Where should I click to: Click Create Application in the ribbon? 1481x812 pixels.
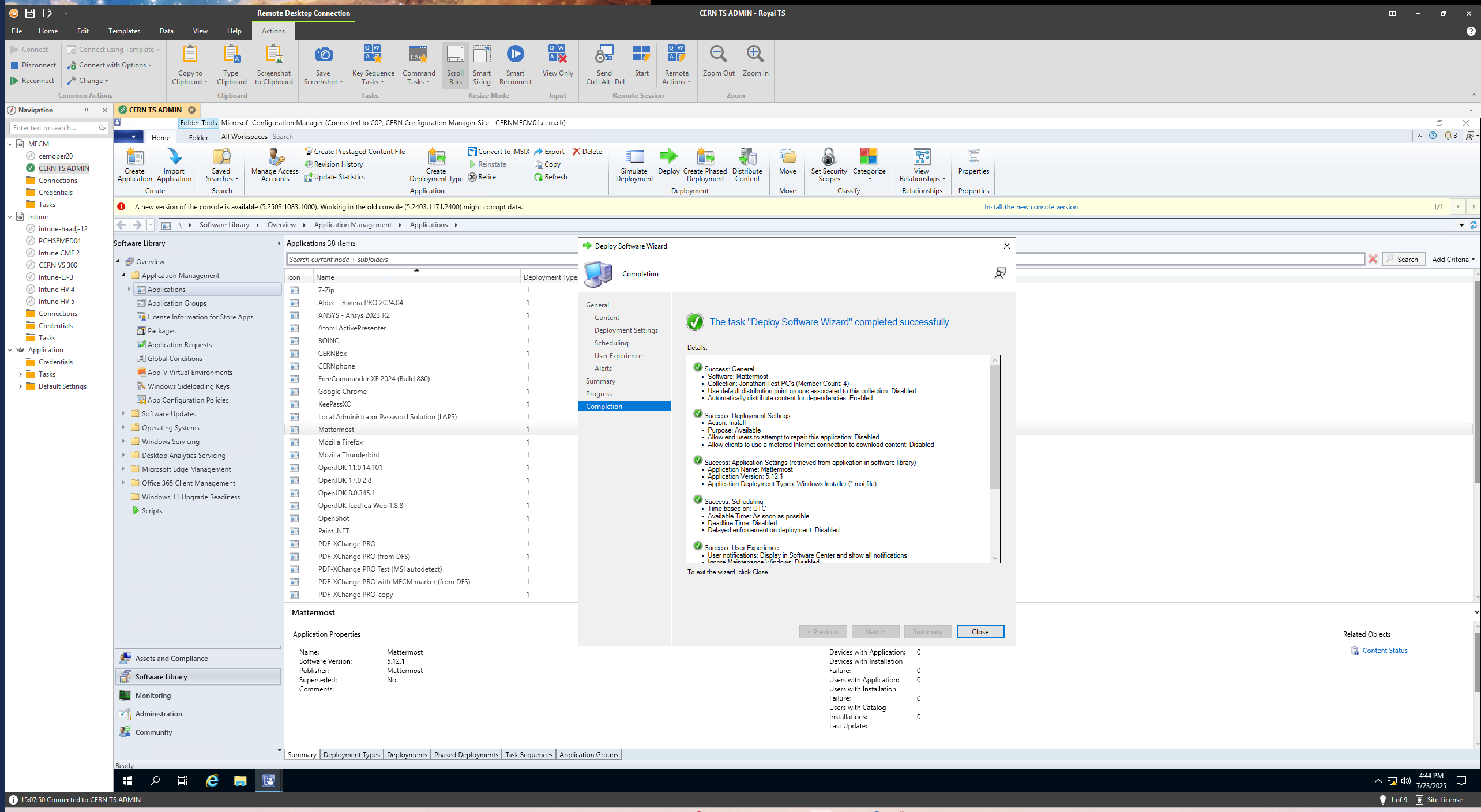click(135, 165)
